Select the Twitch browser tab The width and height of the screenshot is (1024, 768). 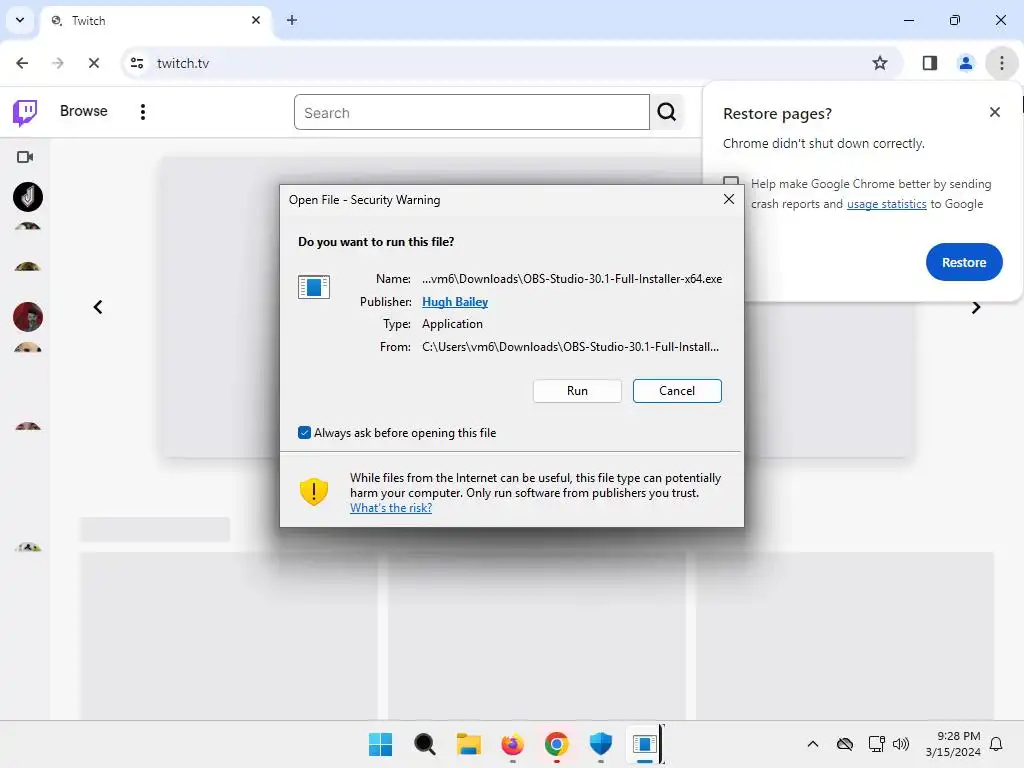155,20
